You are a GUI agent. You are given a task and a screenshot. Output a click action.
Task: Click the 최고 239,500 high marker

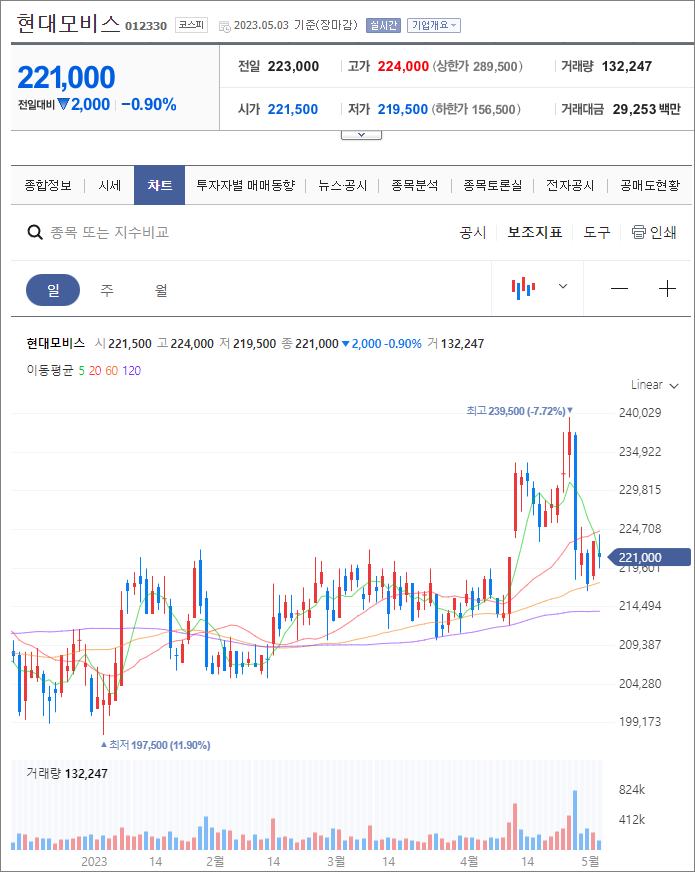coord(519,411)
